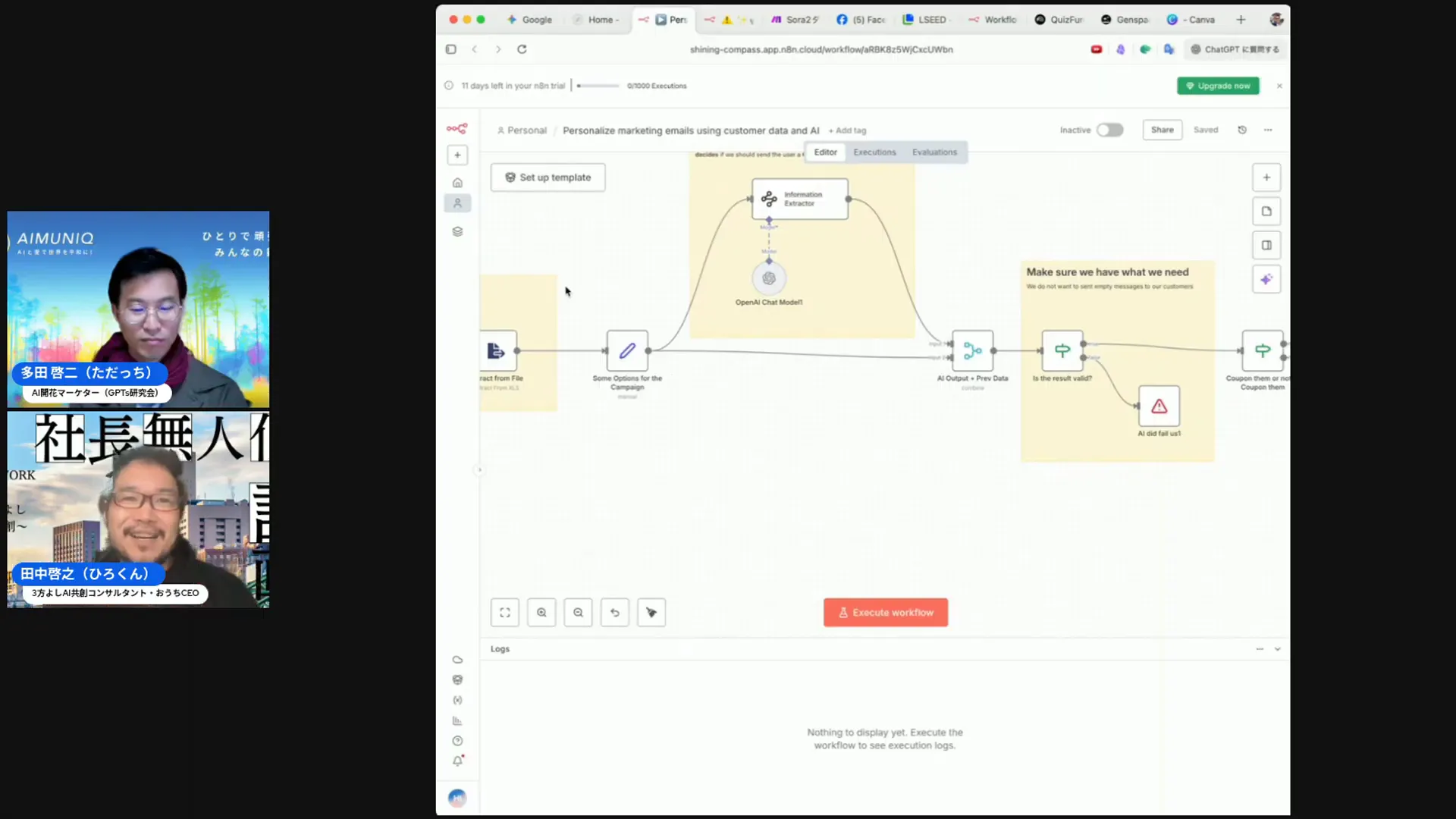Open workflow version history icon
Viewport: 1456px width, 819px height.
(1241, 130)
